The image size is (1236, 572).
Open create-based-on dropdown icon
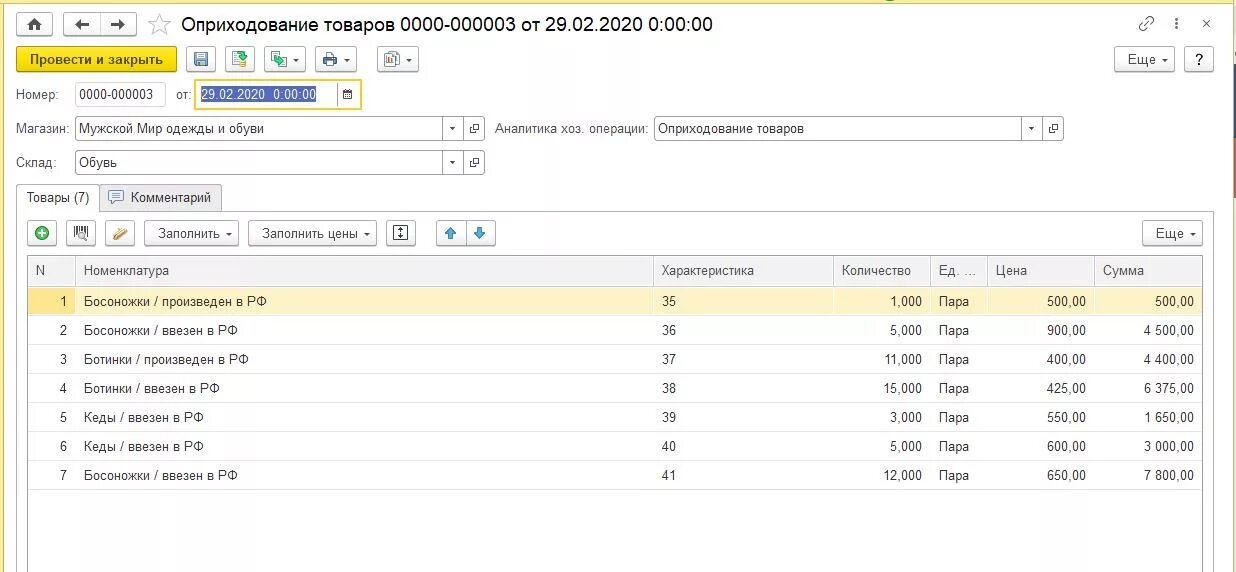pyautogui.click(x=285, y=60)
